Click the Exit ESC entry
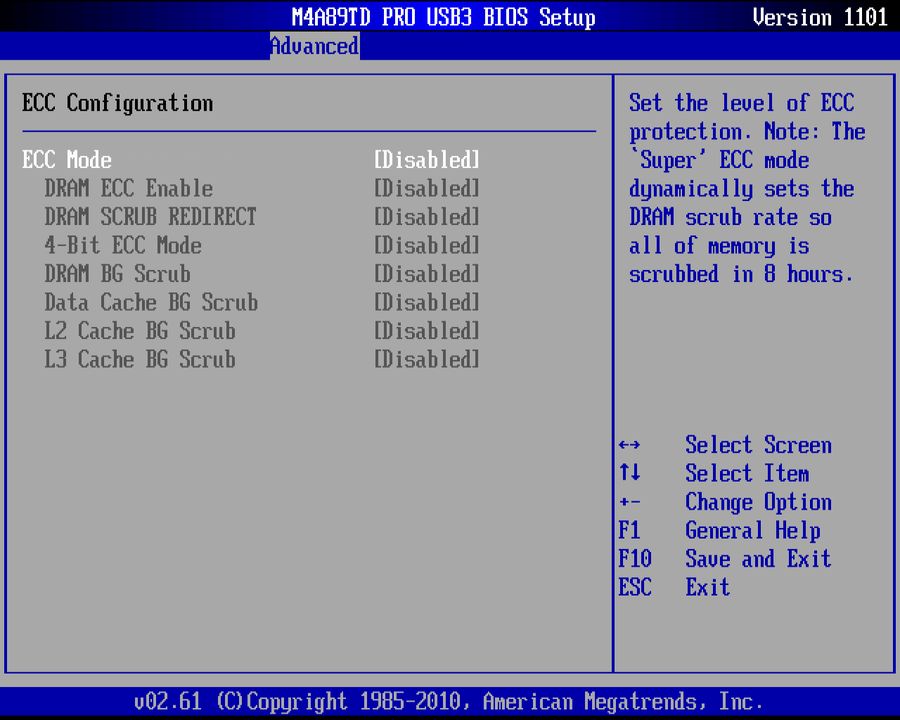 pos(707,587)
